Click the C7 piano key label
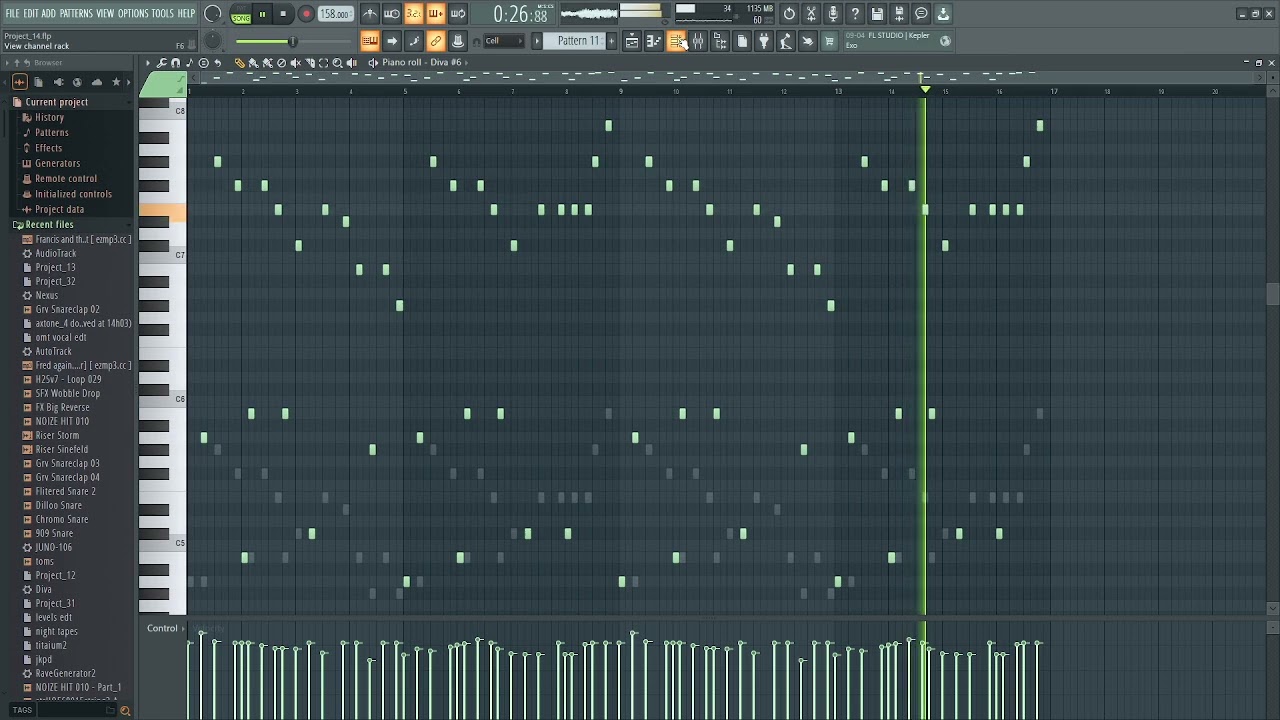Image resolution: width=1280 pixels, height=720 pixels. point(180,255)
